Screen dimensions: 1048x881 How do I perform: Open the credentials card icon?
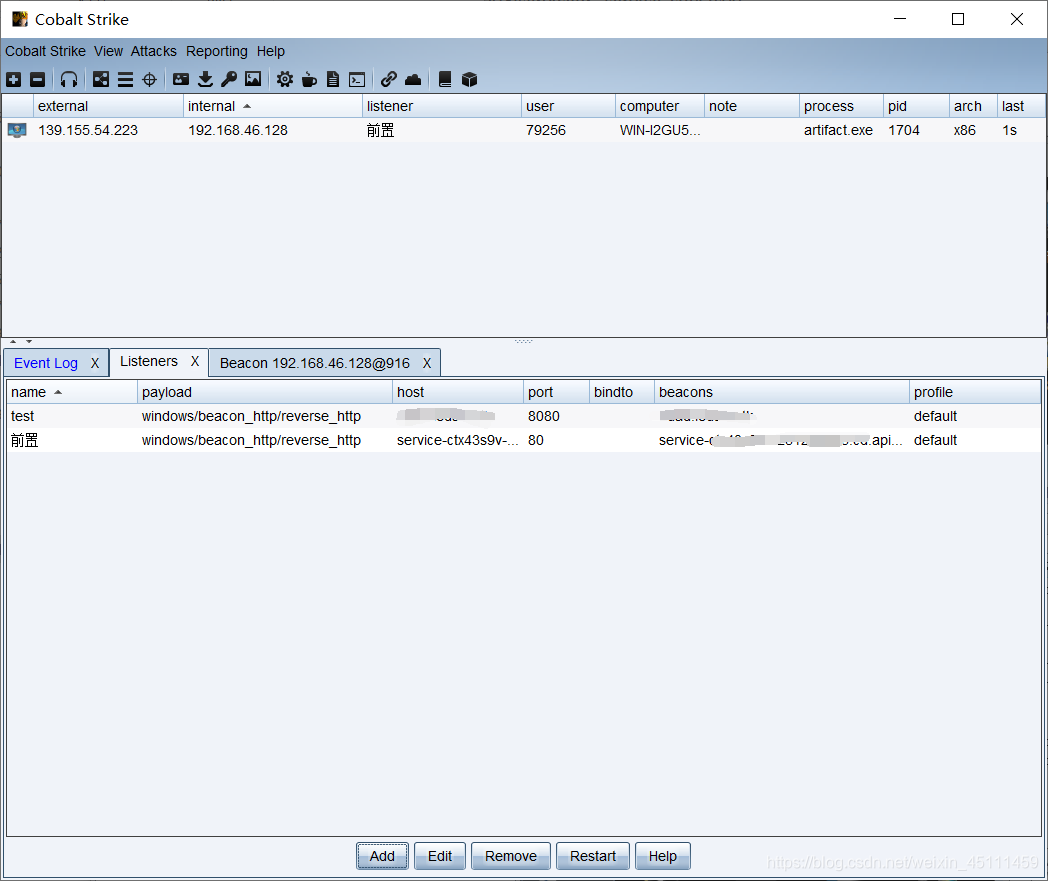point(180,80)
